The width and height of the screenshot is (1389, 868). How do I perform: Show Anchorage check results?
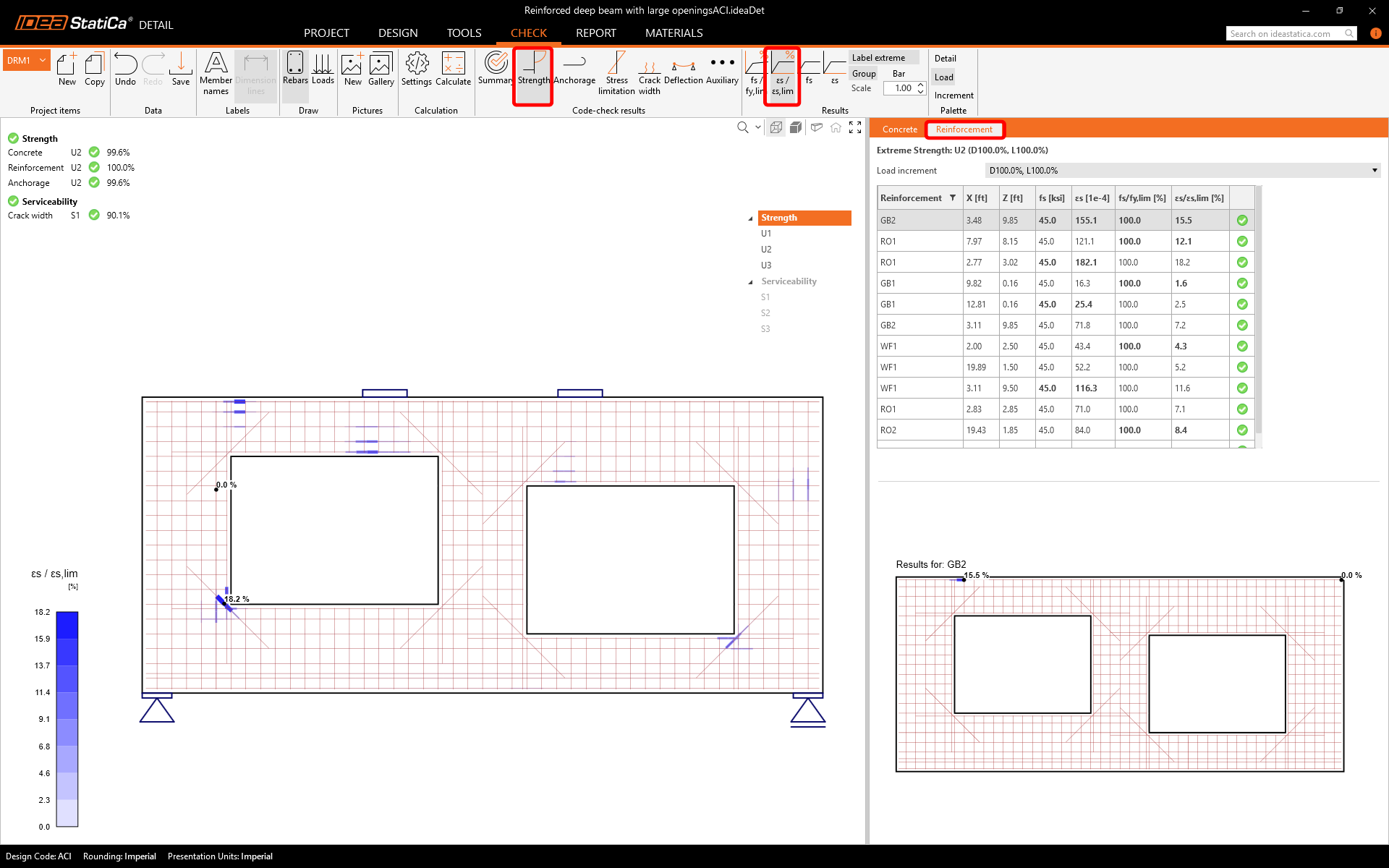(x=574, y=69)
